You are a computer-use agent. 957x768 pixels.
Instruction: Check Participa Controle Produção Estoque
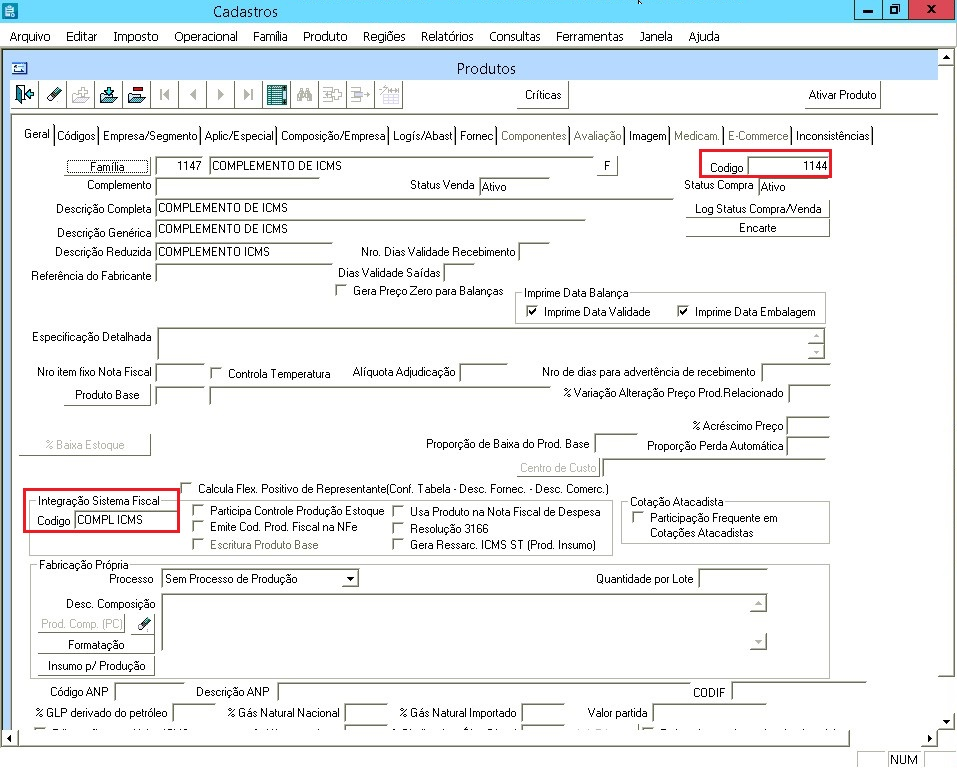pos(198,510)
